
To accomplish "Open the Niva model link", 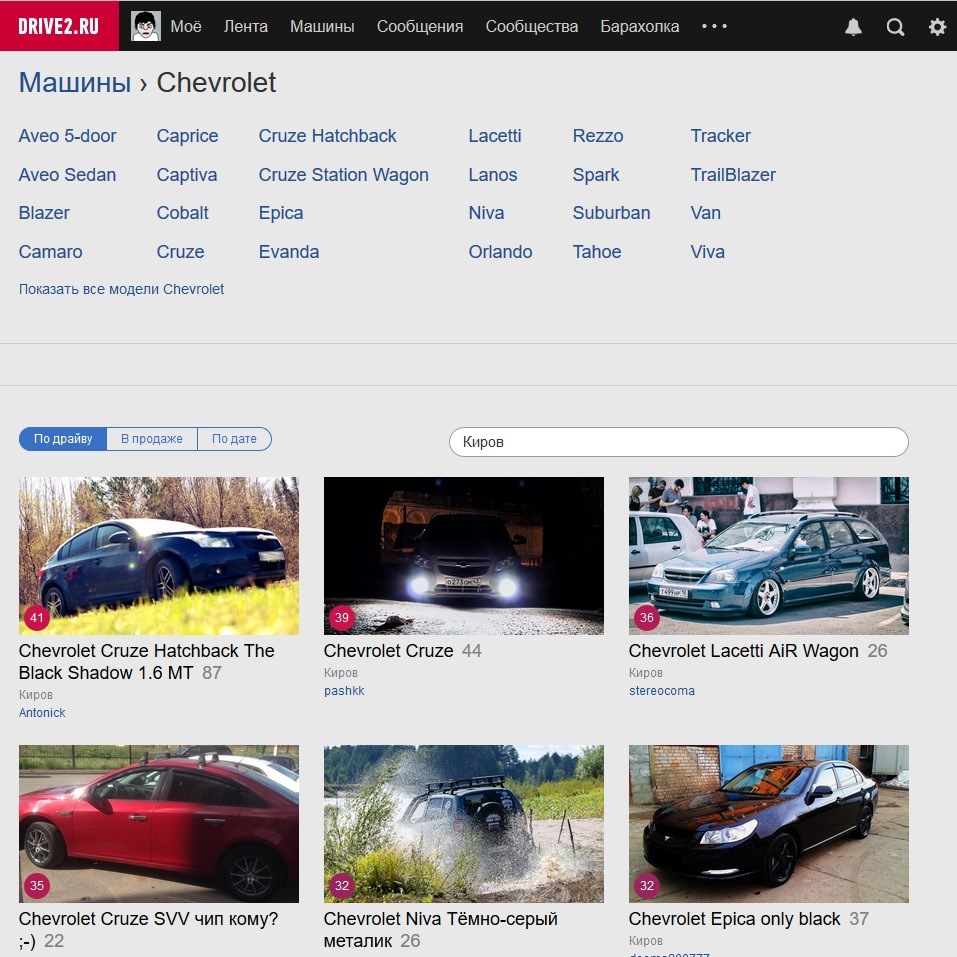I will coord(486,213).
